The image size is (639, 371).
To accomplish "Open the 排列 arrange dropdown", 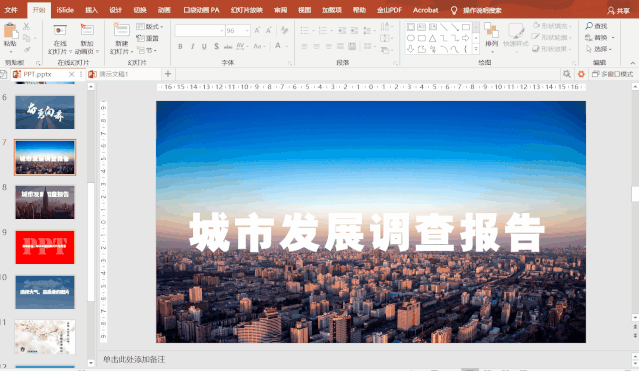I will 491,38.
